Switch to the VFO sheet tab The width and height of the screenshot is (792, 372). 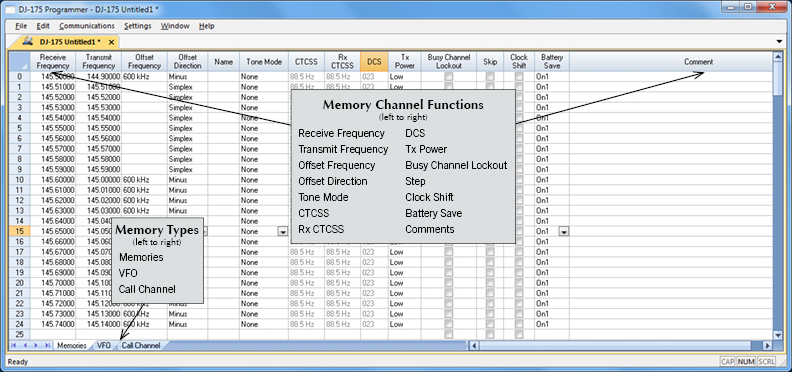click(x=104, y=346)
